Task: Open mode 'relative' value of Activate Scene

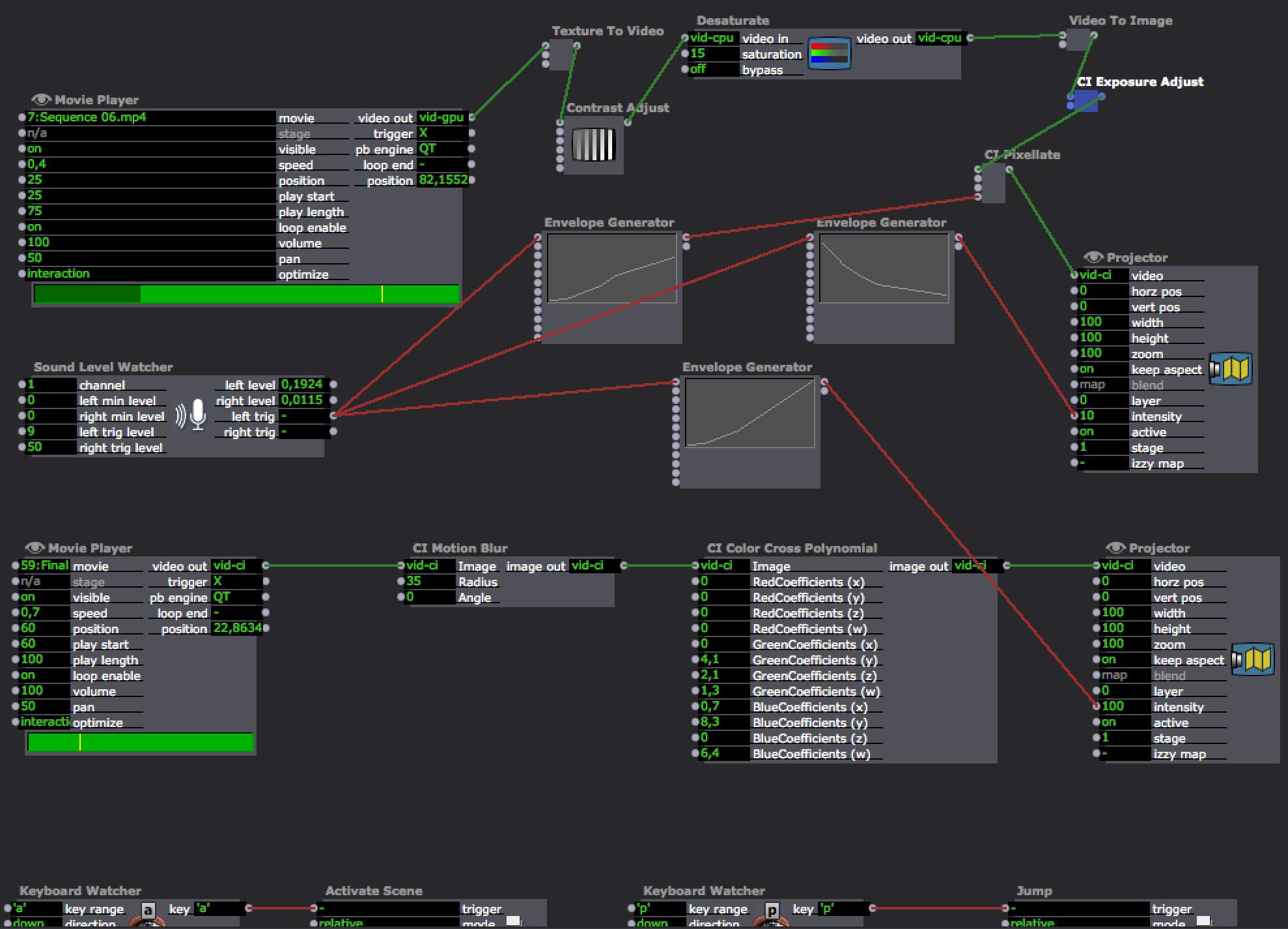Action: (388, 923)
